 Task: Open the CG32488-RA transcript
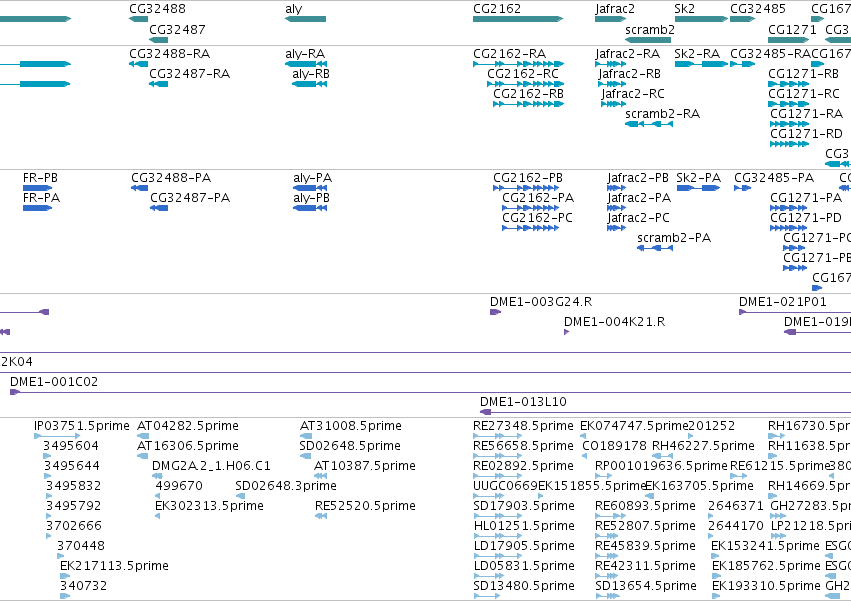(x=138, y=64)
